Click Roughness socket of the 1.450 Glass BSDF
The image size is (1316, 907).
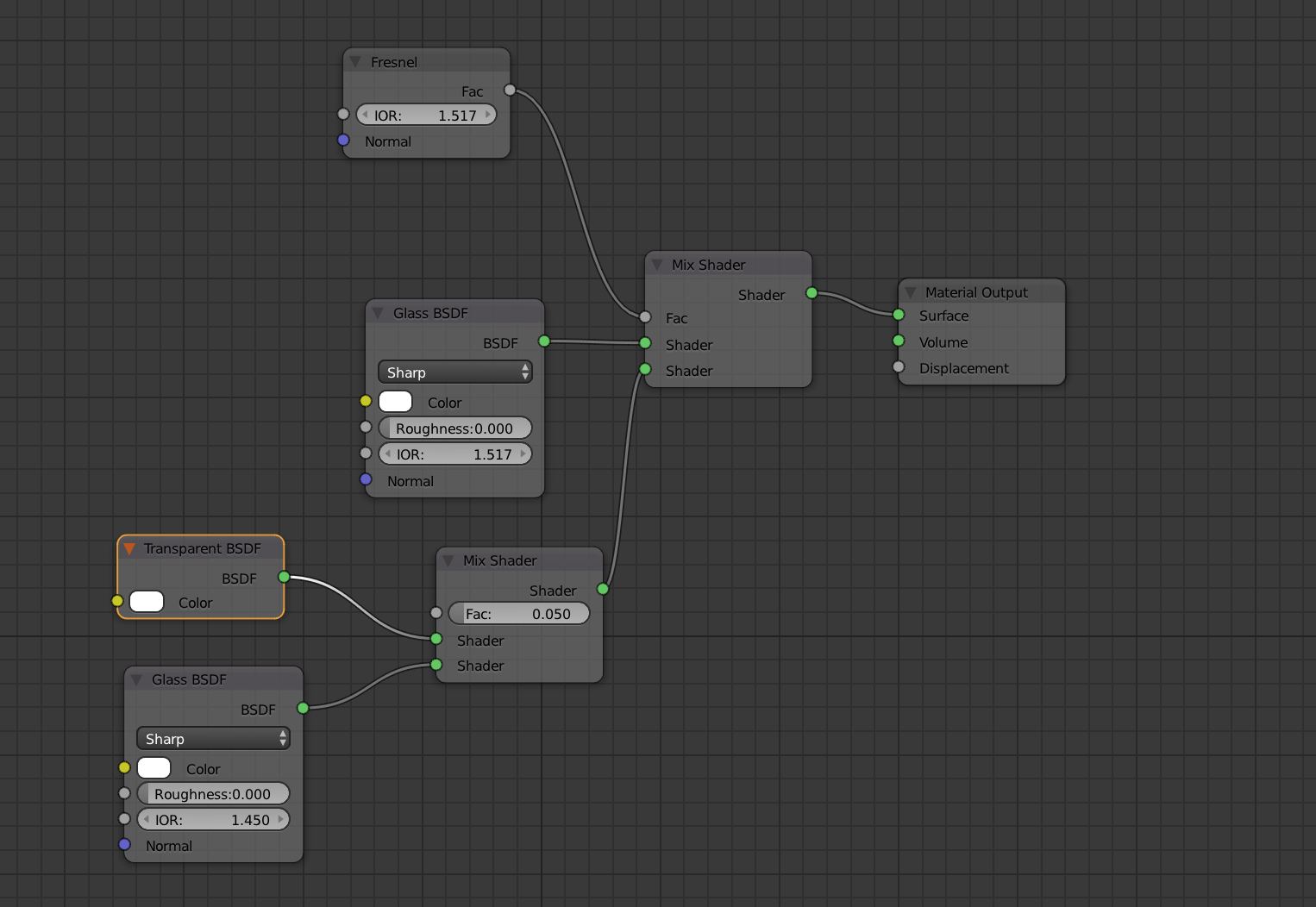pos(124,793)
